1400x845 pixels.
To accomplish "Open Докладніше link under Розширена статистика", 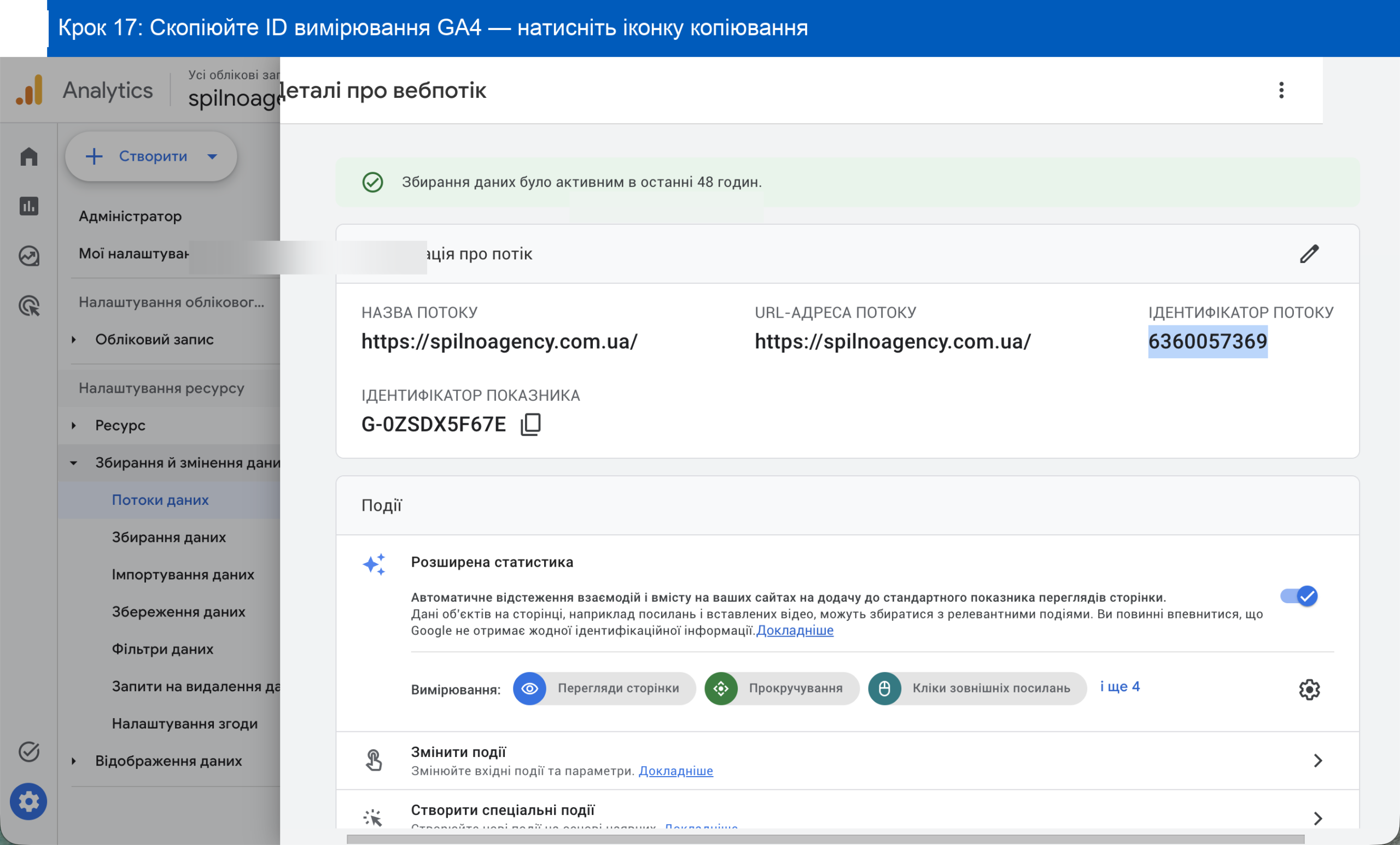I will 795,630.
